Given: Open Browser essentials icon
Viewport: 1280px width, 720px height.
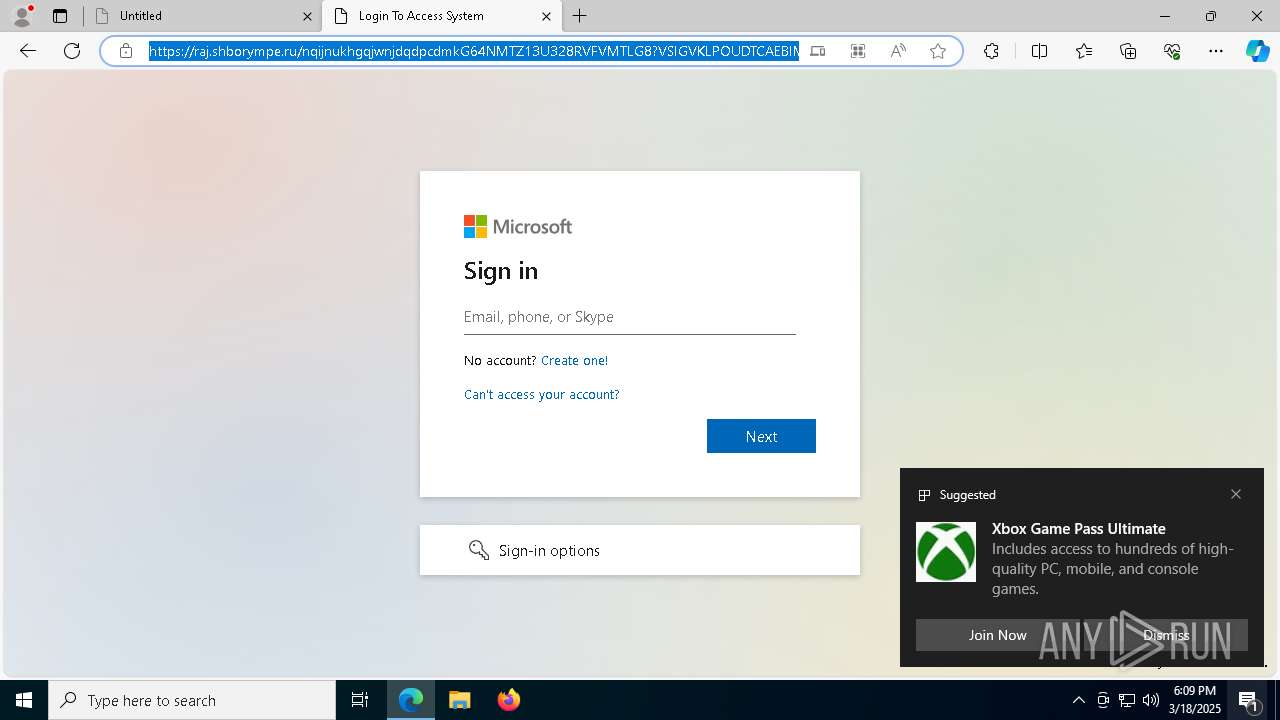Looking at the screenshot, I should (1172, 51).
